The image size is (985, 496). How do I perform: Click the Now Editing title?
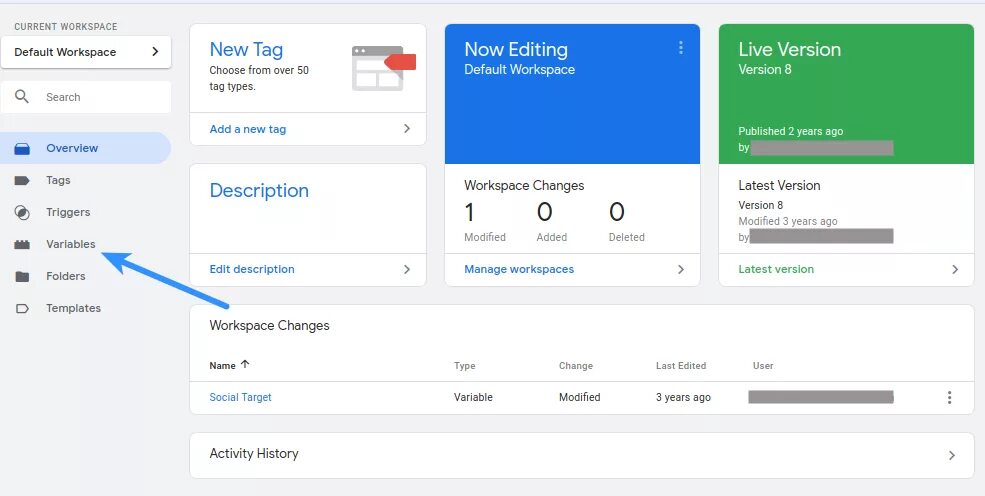516,49
